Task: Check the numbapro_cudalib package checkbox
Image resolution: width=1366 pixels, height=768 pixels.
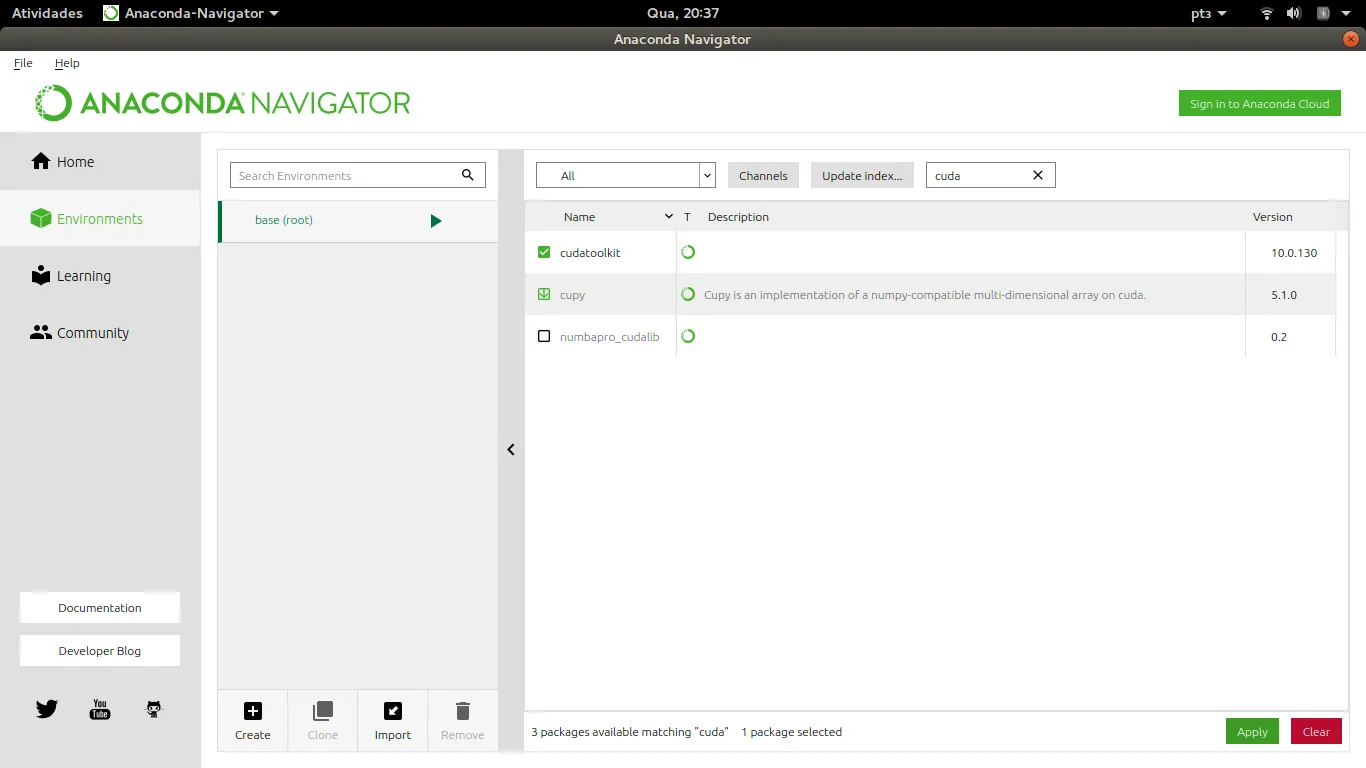Action: [x=544, y=336]
